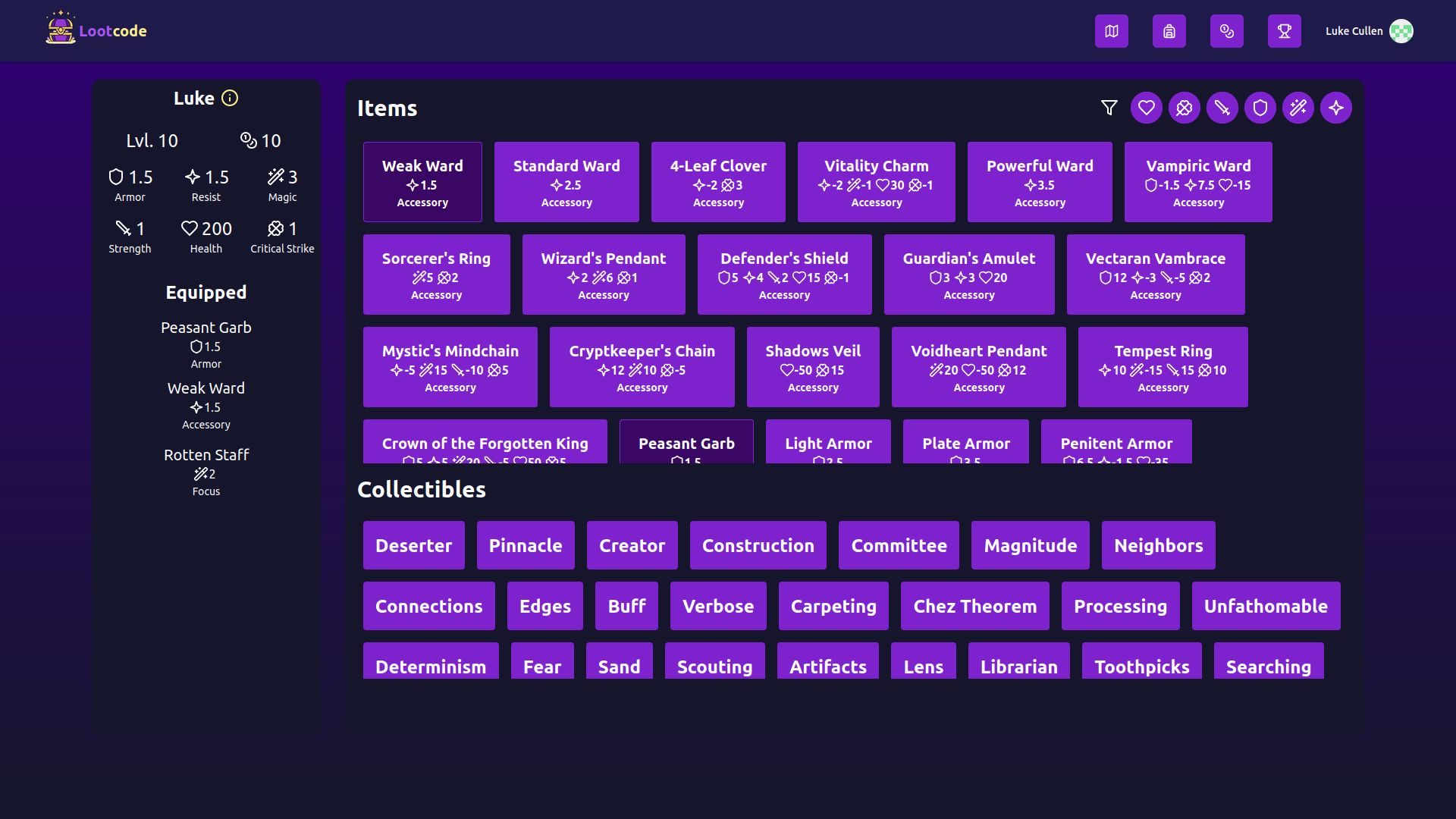Image resolution: width=1456 pixels, height=819 pixels.
Task: Open the coins shop icon
Action: (x=1226, y=31)
